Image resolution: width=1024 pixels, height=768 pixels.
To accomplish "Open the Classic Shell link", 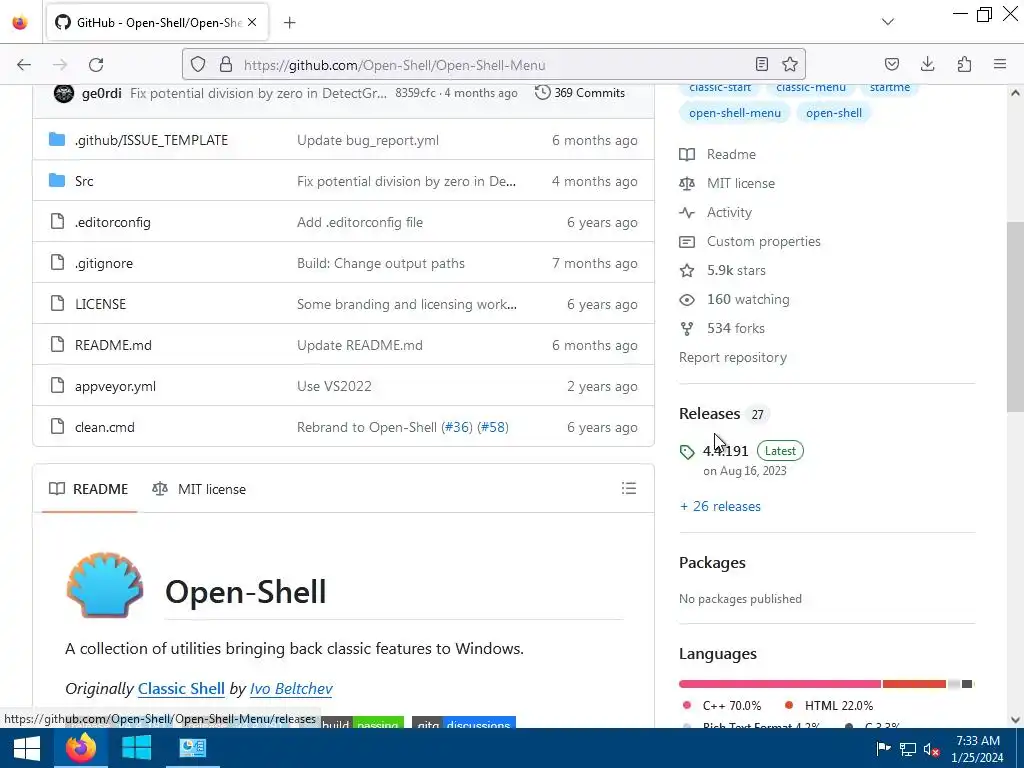I will click(181, 689).
